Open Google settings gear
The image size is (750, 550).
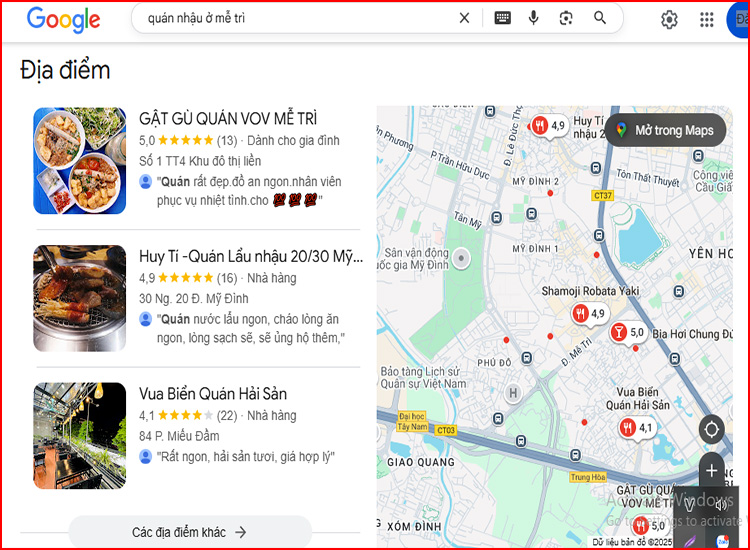coord(669,20)
